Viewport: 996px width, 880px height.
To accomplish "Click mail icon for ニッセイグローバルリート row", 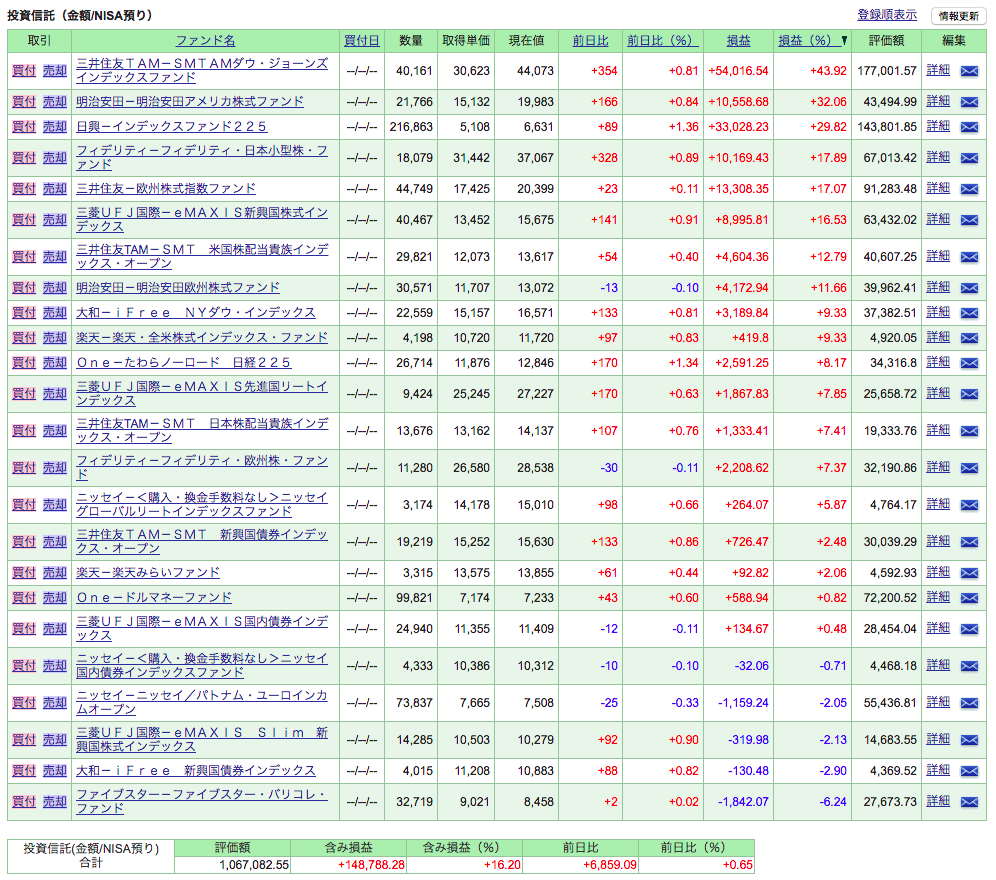I will [969, 505].
